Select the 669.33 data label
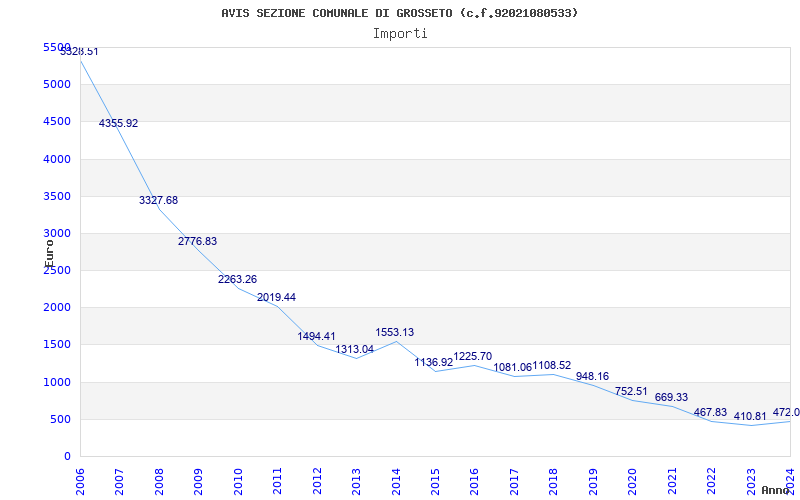 coord(671,397)
